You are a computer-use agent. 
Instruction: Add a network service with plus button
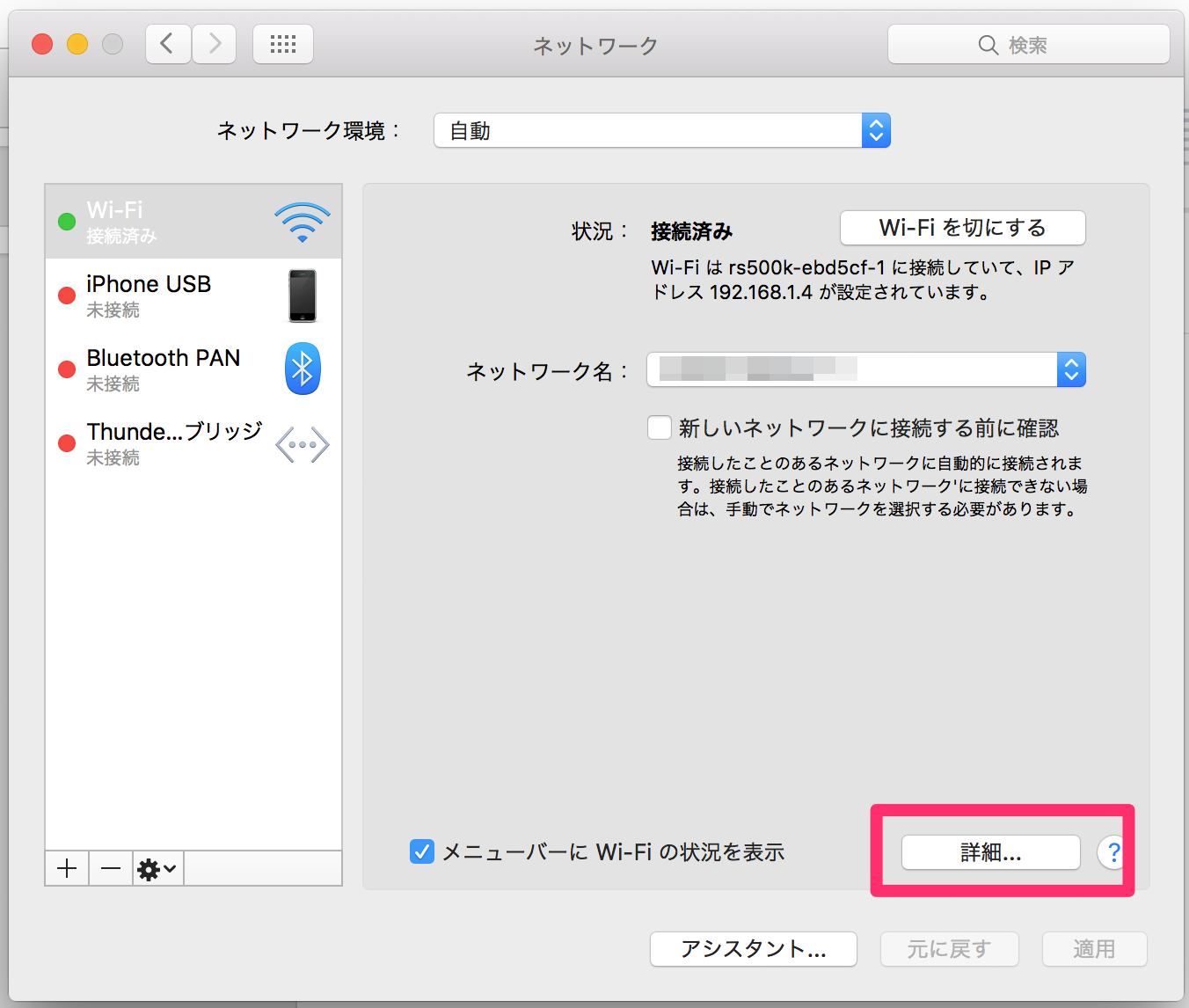point(67,869)
